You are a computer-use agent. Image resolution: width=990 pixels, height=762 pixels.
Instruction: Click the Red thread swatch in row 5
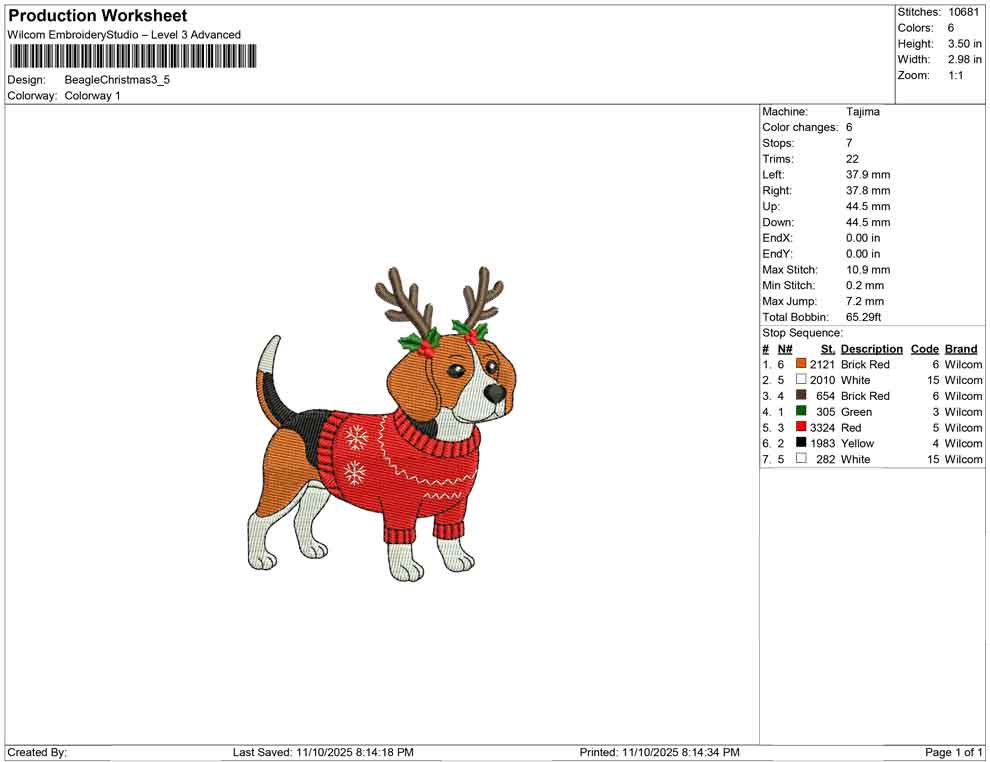[800, 427]
